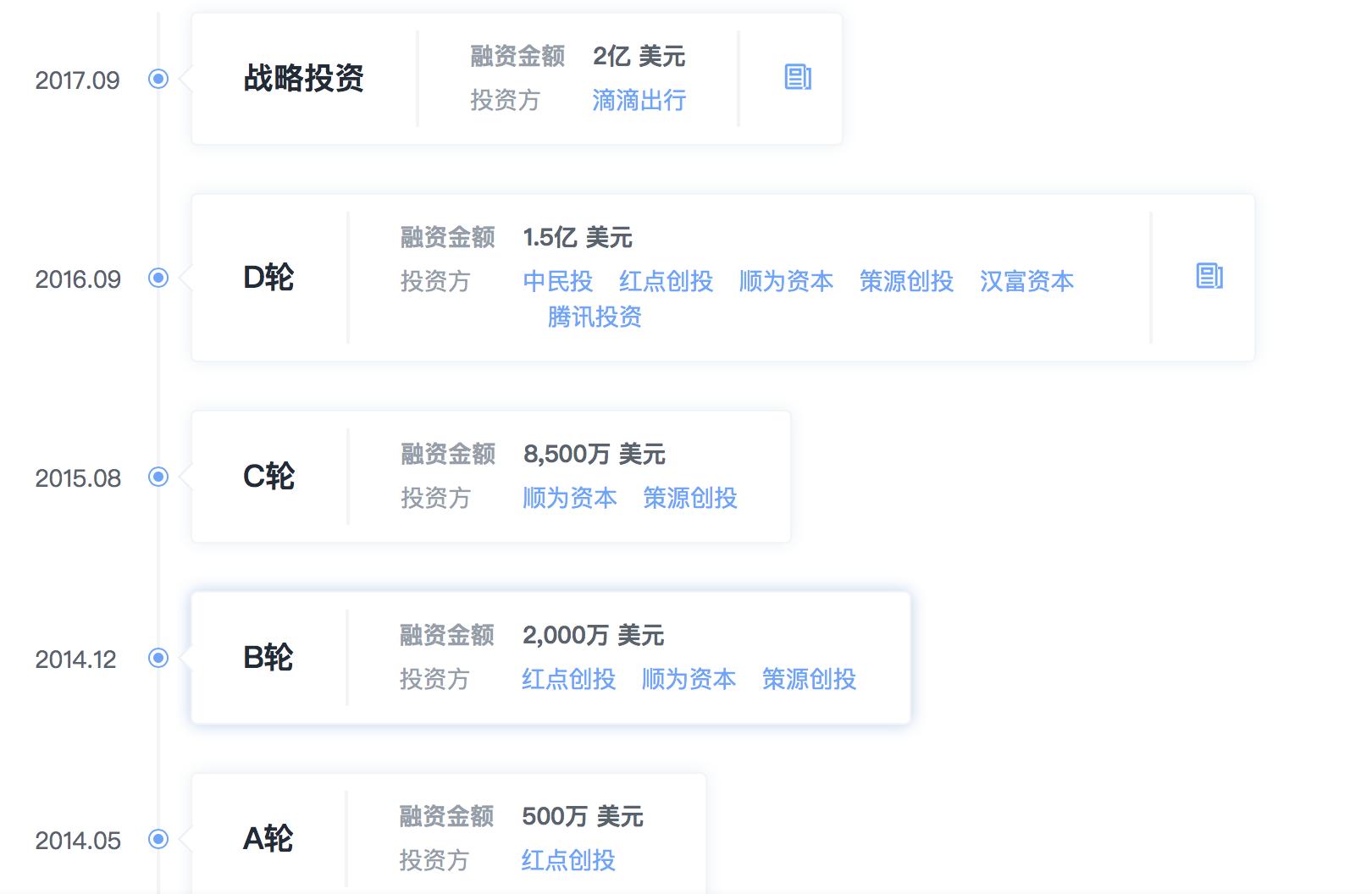
Task: Visit the 腾讯投资 investor link
Action: pos(595,317)
